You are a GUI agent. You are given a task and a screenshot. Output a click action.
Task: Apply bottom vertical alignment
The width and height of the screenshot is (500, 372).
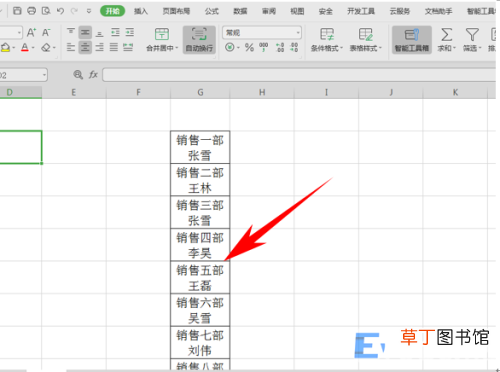[99, 32]
